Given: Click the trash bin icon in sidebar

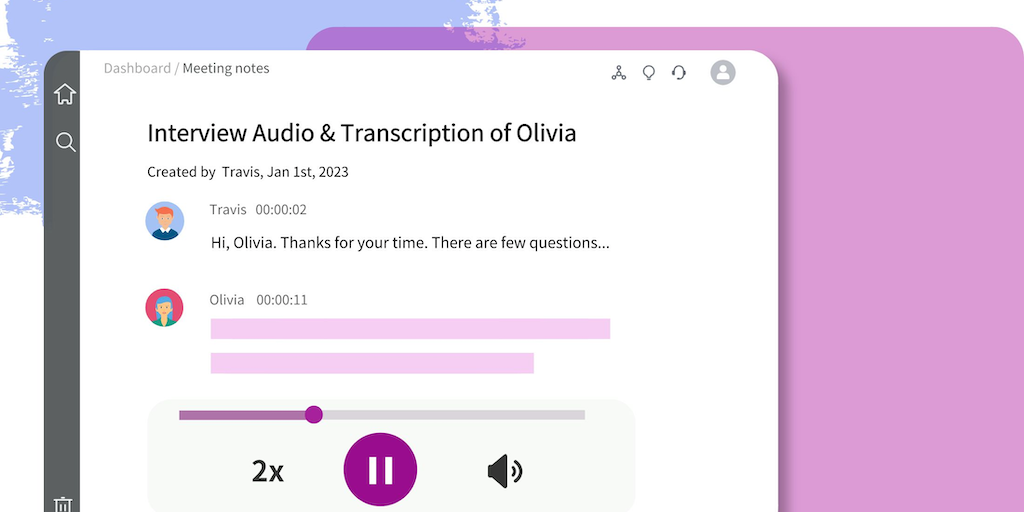Looking at the screenshot, I should click(63, 504).
